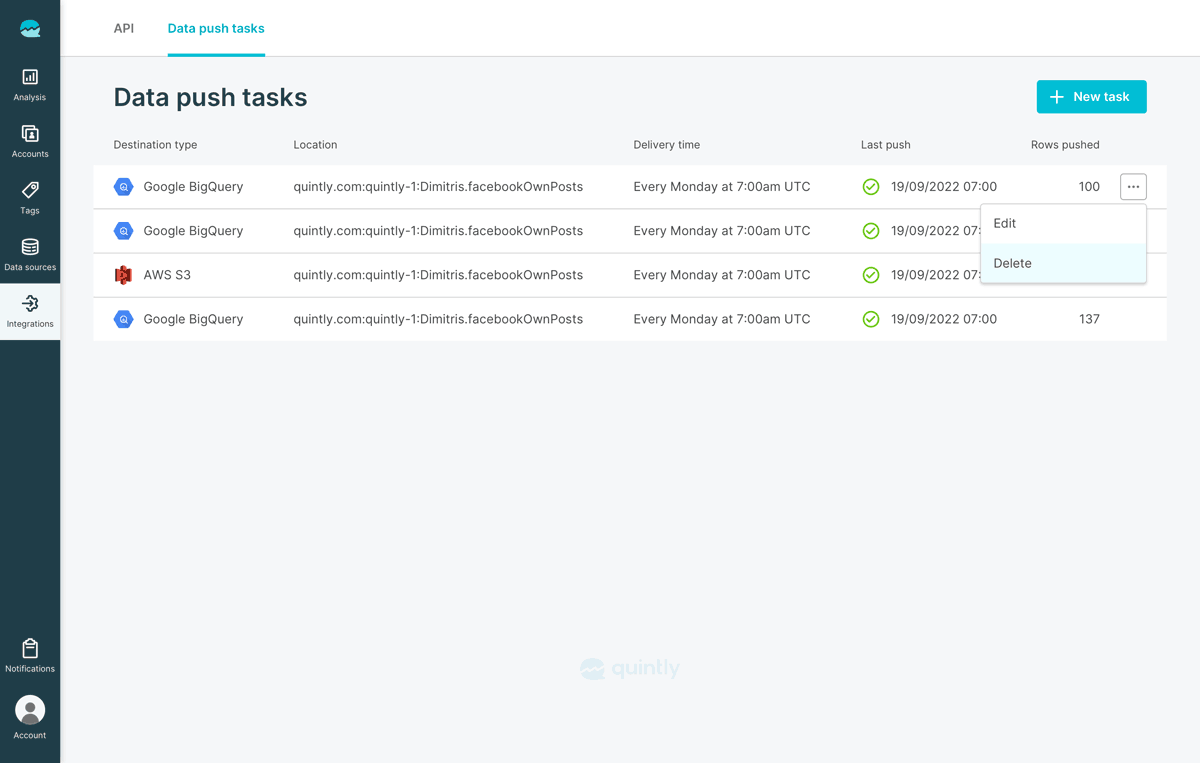Click the success checkmark in the 137-row task
This screenshot has width=1200, height=763.
(x=871, y=319)
